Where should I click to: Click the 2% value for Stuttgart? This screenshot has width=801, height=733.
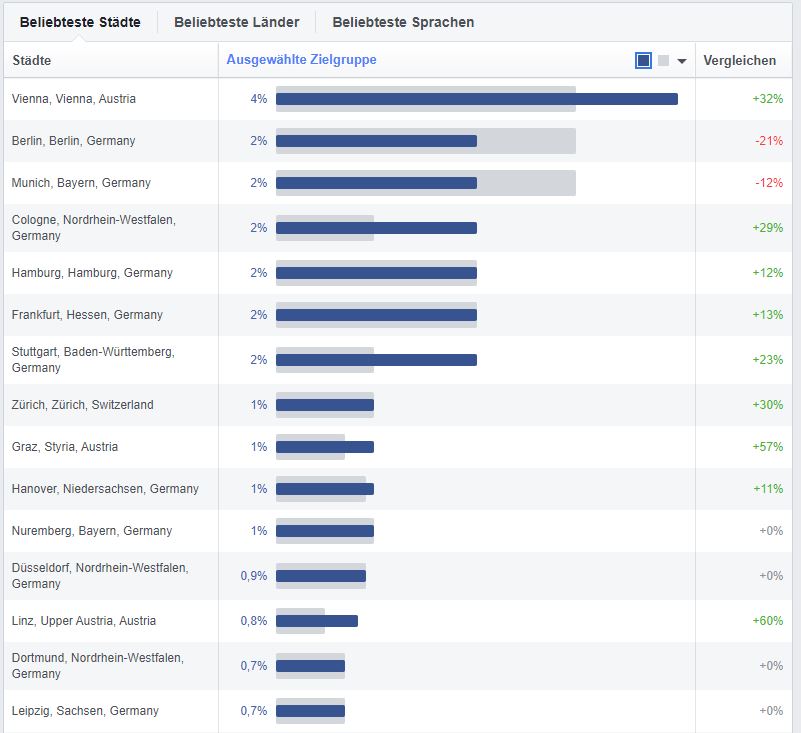coord(258,360)
